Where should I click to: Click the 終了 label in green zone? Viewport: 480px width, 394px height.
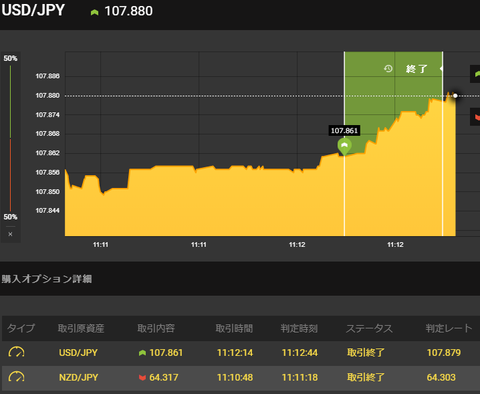point(416,69)
